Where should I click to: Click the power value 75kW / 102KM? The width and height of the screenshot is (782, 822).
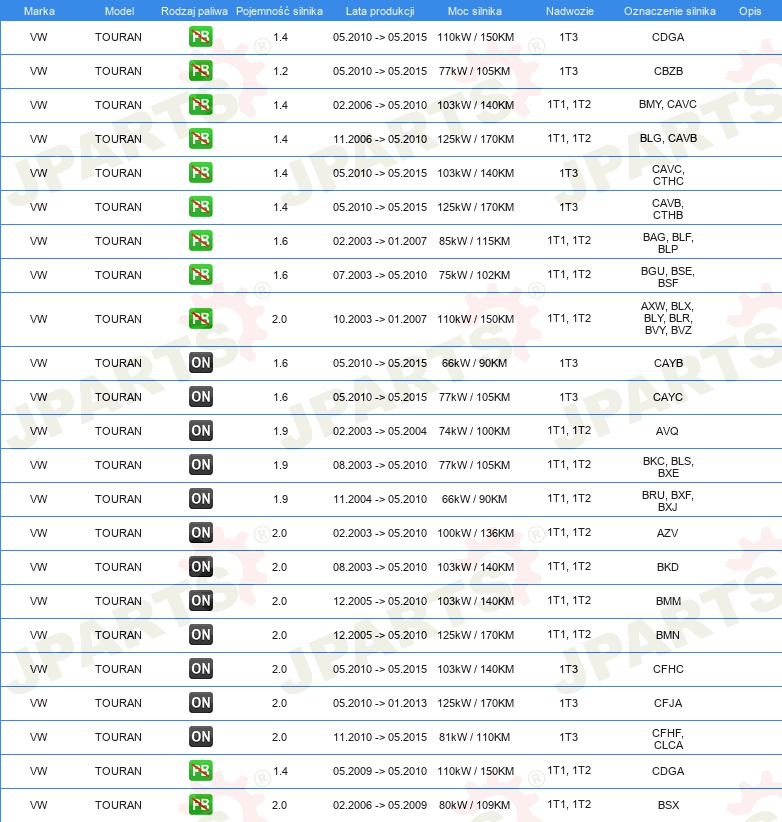click(475, 275)
